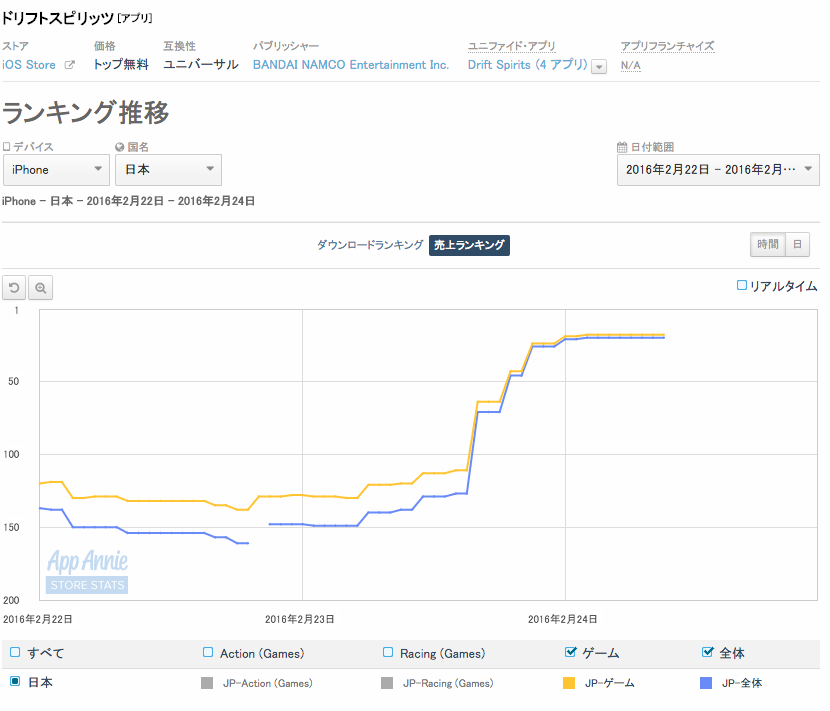This screenshot has width=830, height=711.
Task: Open the date range dropdown
Action: point(718,170)
